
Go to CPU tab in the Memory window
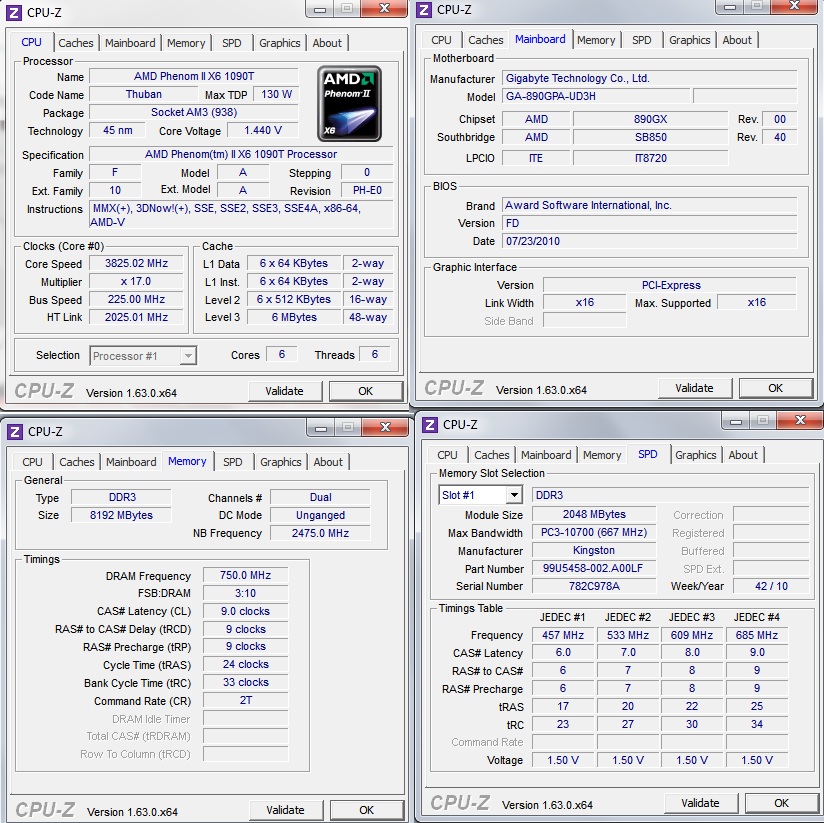[32, 462]
